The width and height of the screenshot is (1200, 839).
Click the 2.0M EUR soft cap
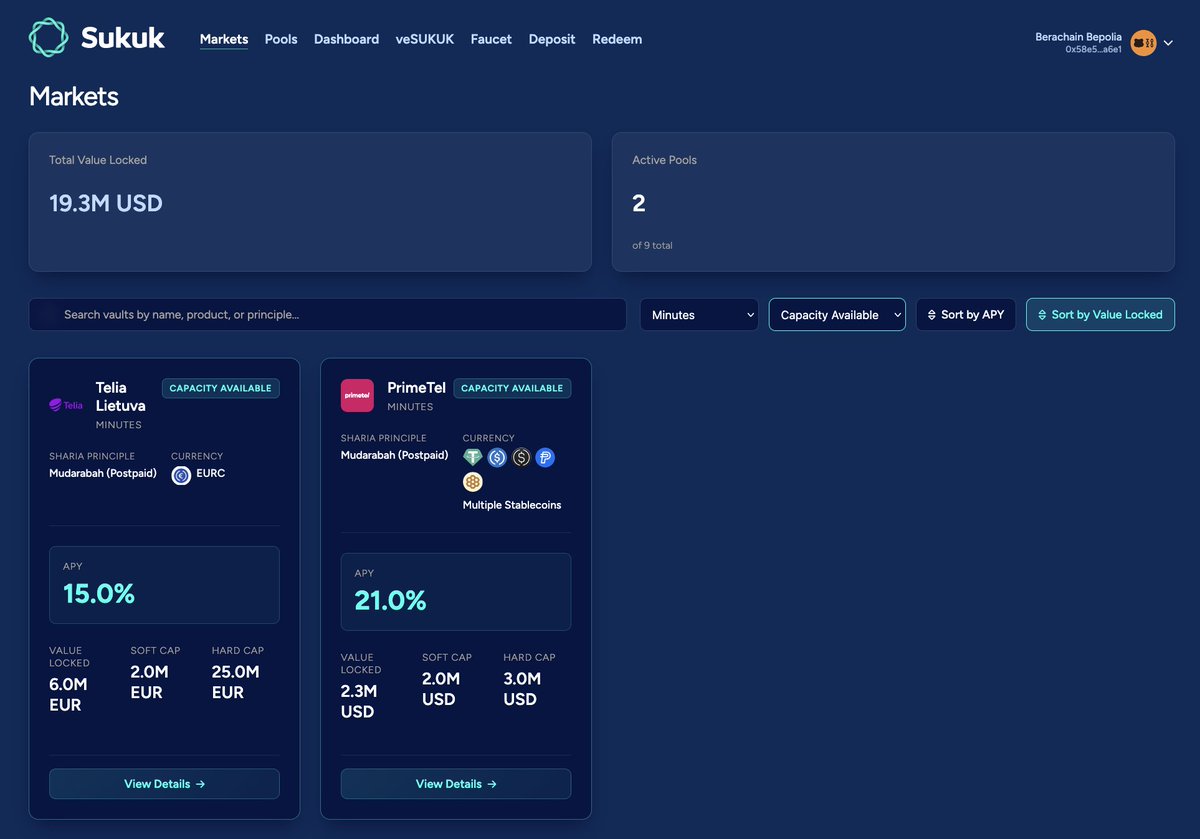[150, 682]
